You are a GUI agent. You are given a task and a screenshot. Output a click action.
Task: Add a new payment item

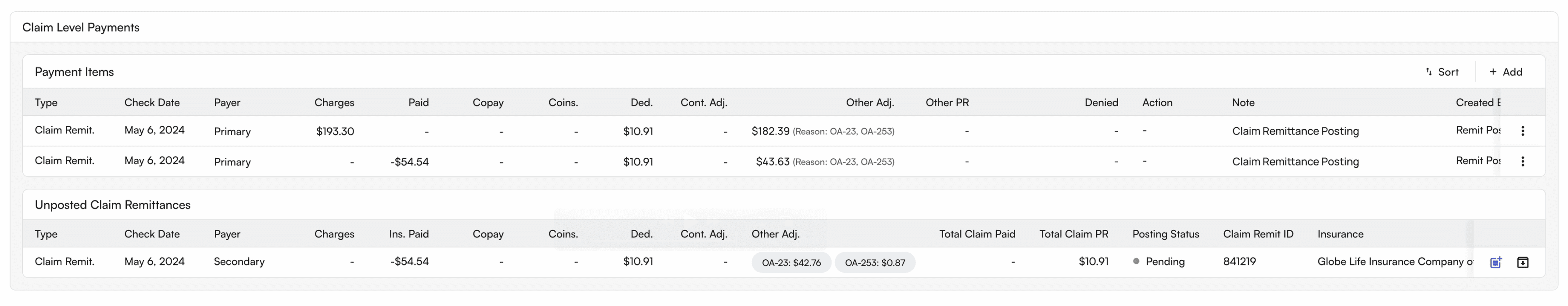pyautogui.click(x=1506, y=72)
